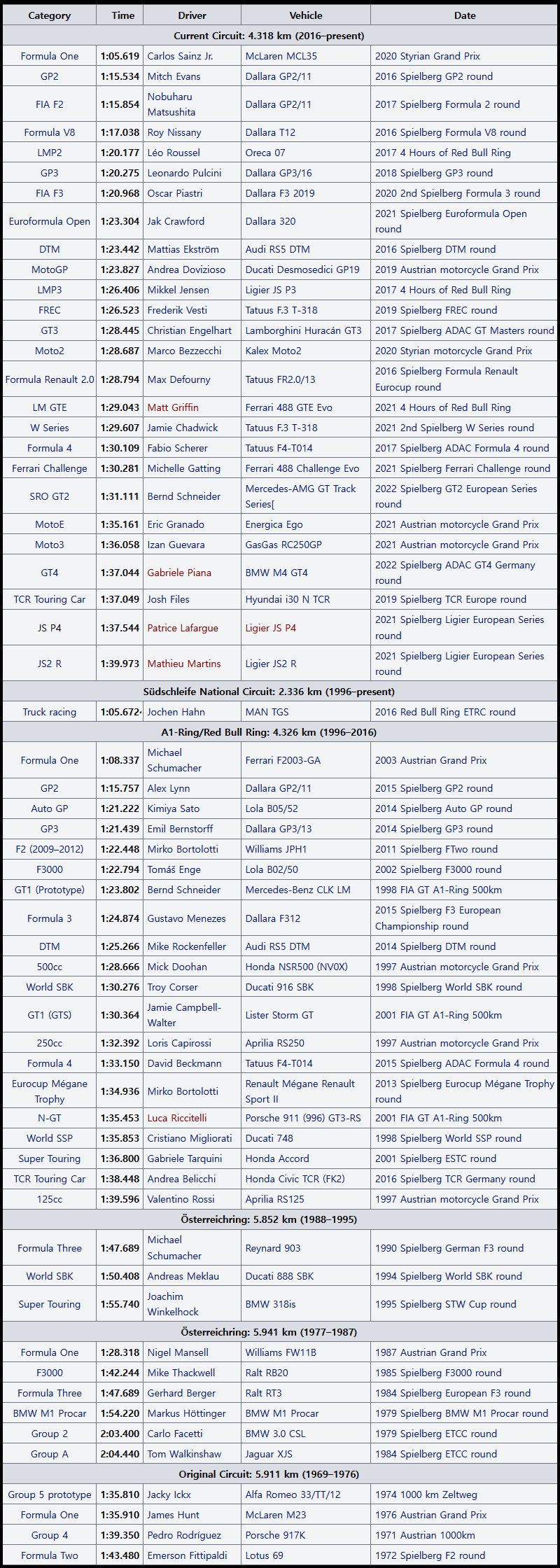Image resolution: width=560 pixels, height=1568 pixels.
Task: Open the Mattias Ekström link
Action: 183,249
